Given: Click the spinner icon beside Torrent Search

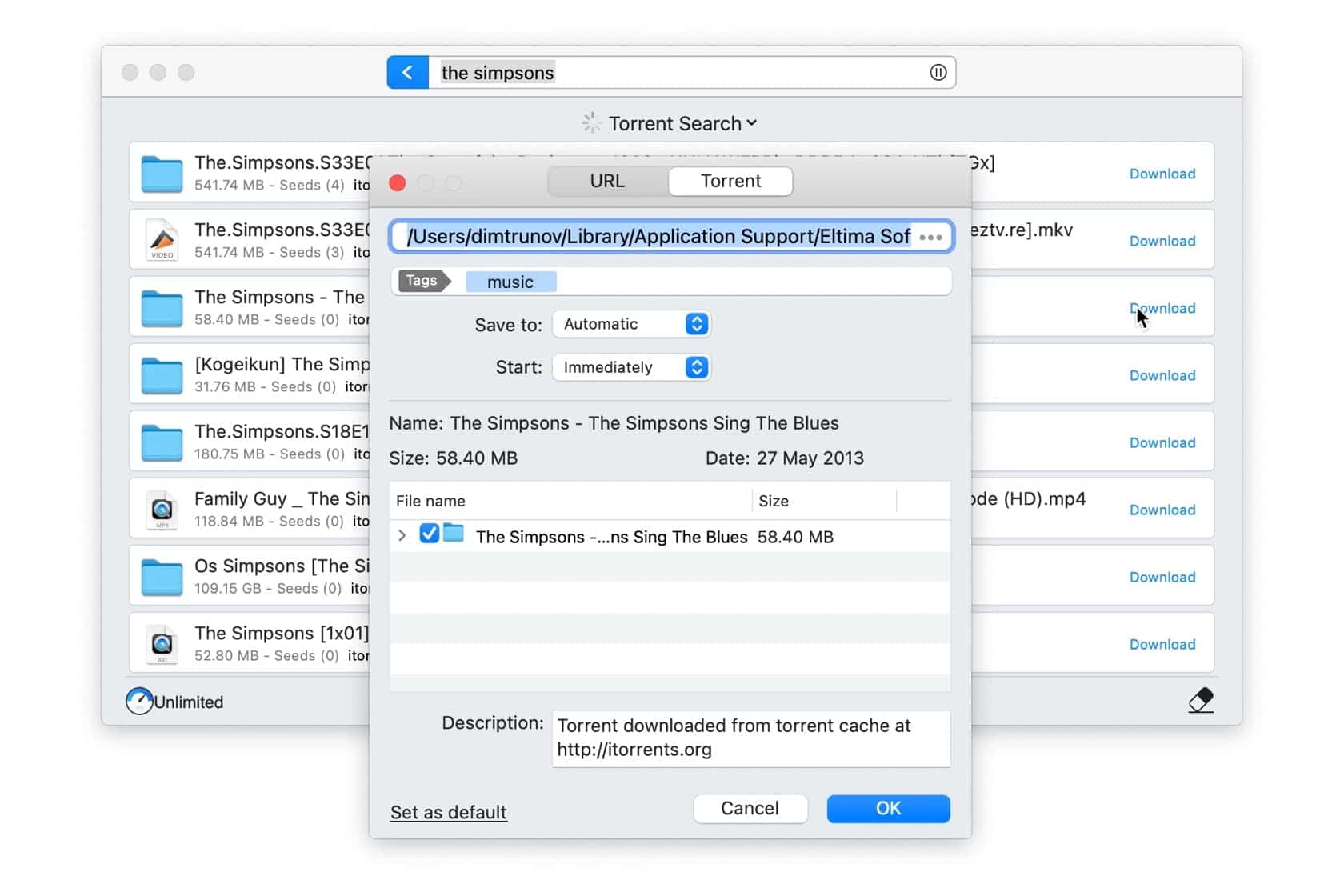Looking at the screenshot, I should point(590,122).
